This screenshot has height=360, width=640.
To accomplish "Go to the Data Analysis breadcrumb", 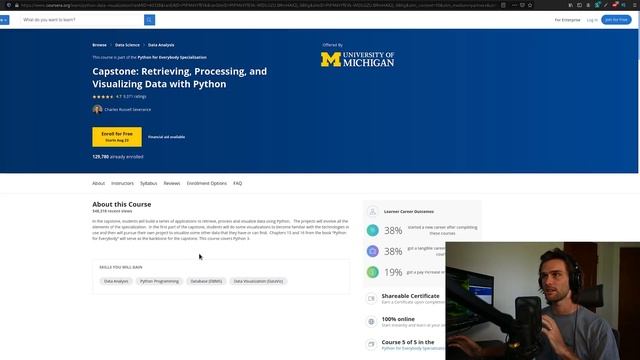I will pos(161,45).
